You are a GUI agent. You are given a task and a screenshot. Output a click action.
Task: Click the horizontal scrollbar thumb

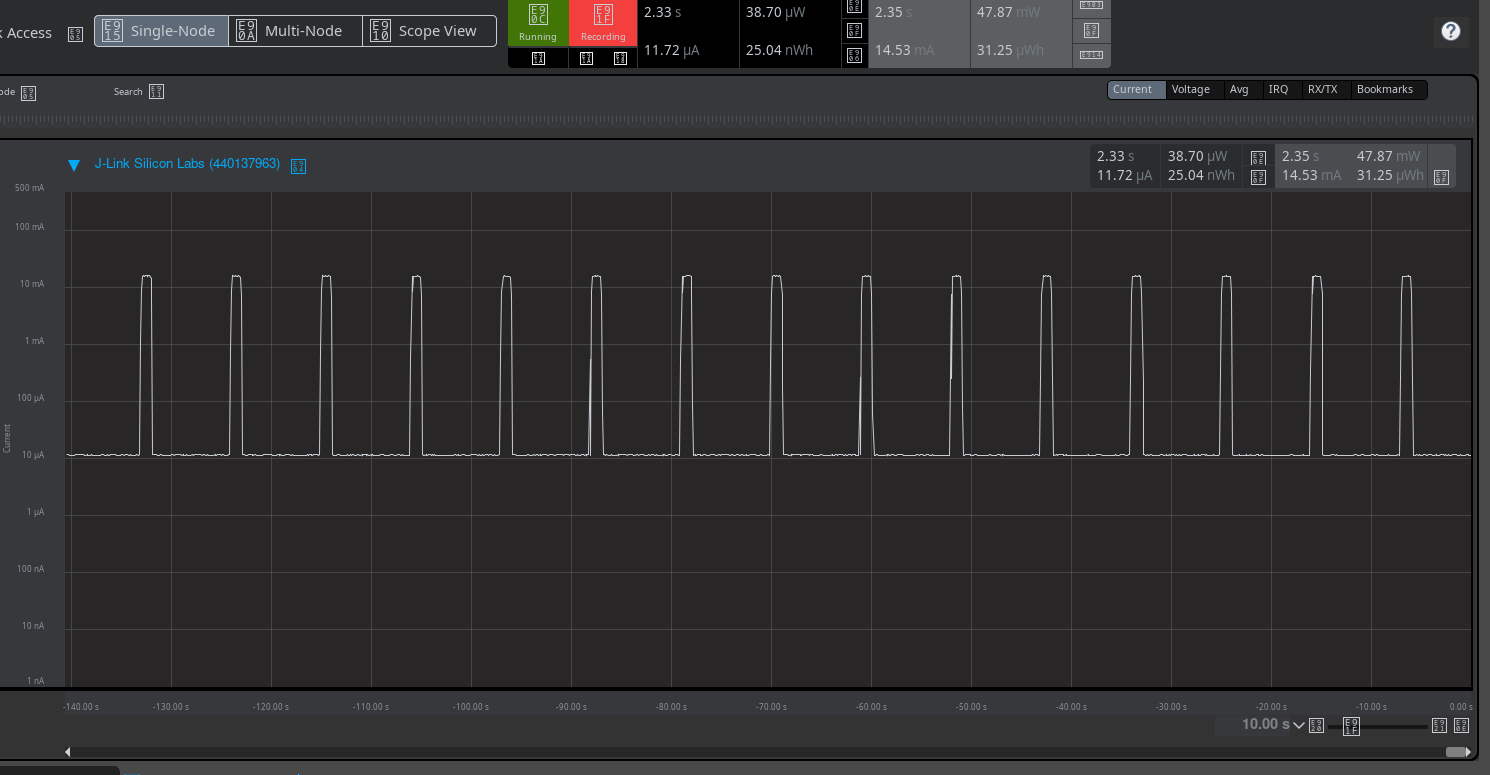pyautogui.click(x=1455, y=752)
